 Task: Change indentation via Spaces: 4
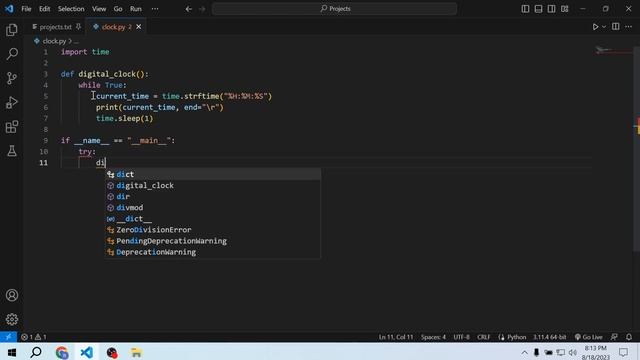point(433,337)
